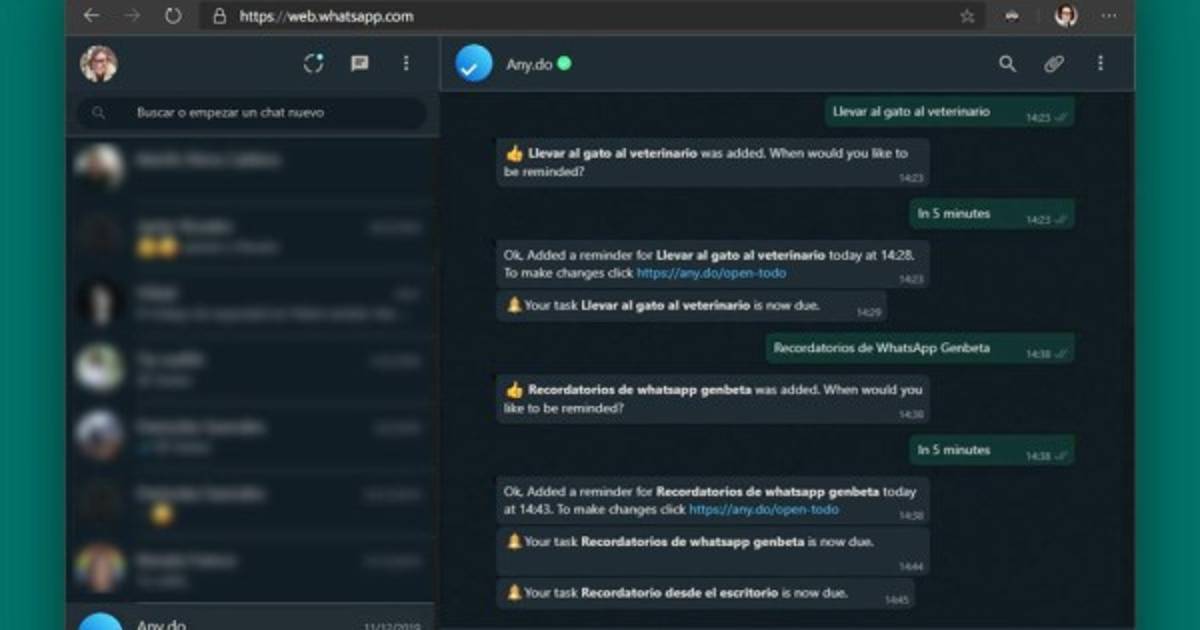Image resolution: width=1200 pixels, height=630 pixels.
Task: Open Any.do contact avatar in header
Action: coord(474,64)
